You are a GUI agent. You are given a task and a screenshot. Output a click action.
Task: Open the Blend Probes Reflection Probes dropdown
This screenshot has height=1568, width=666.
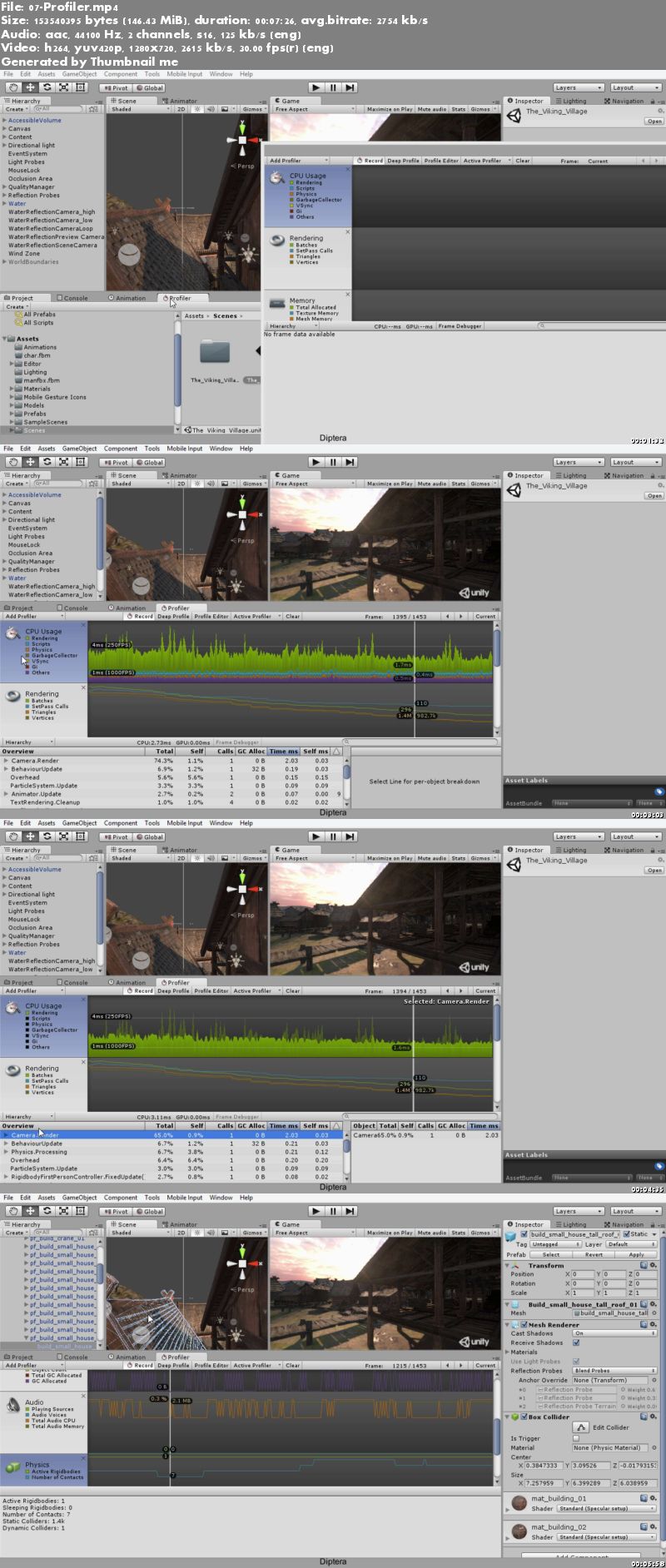(x=614, y=1371)
